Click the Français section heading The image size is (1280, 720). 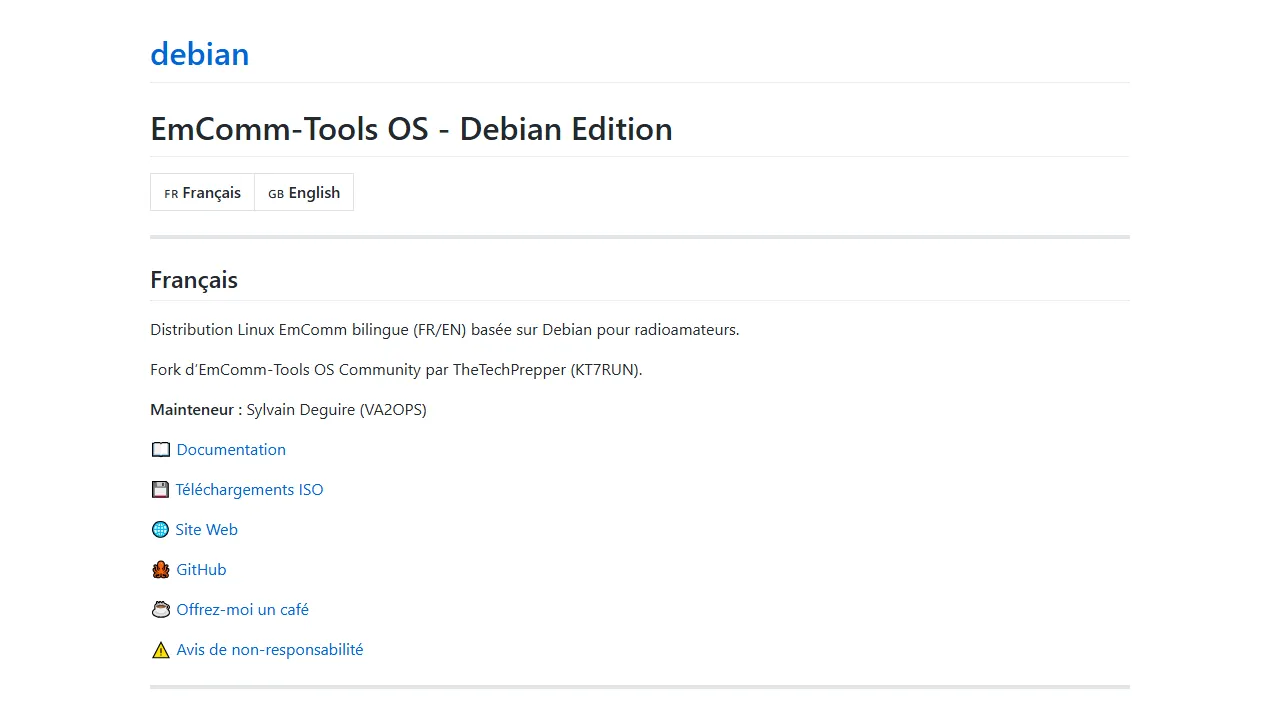pyautogui.click(x=194, y=280)
